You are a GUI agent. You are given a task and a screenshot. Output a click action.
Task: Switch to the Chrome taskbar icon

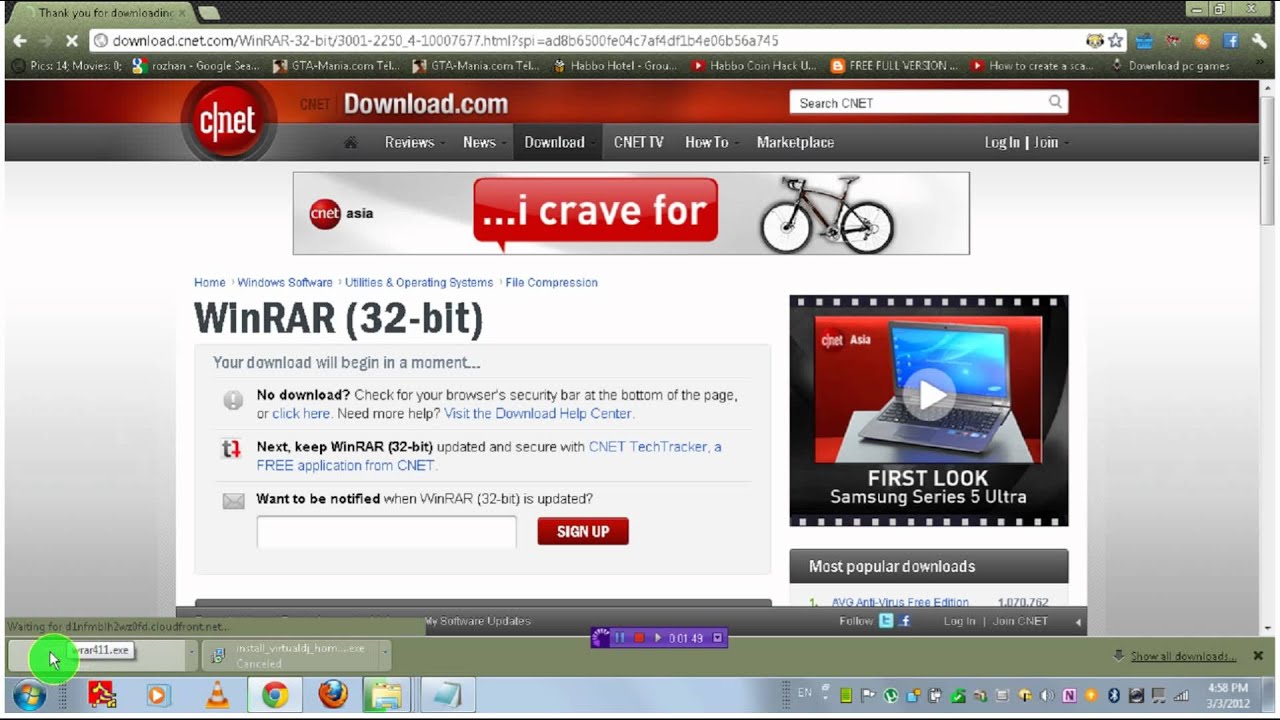(275, 694)
